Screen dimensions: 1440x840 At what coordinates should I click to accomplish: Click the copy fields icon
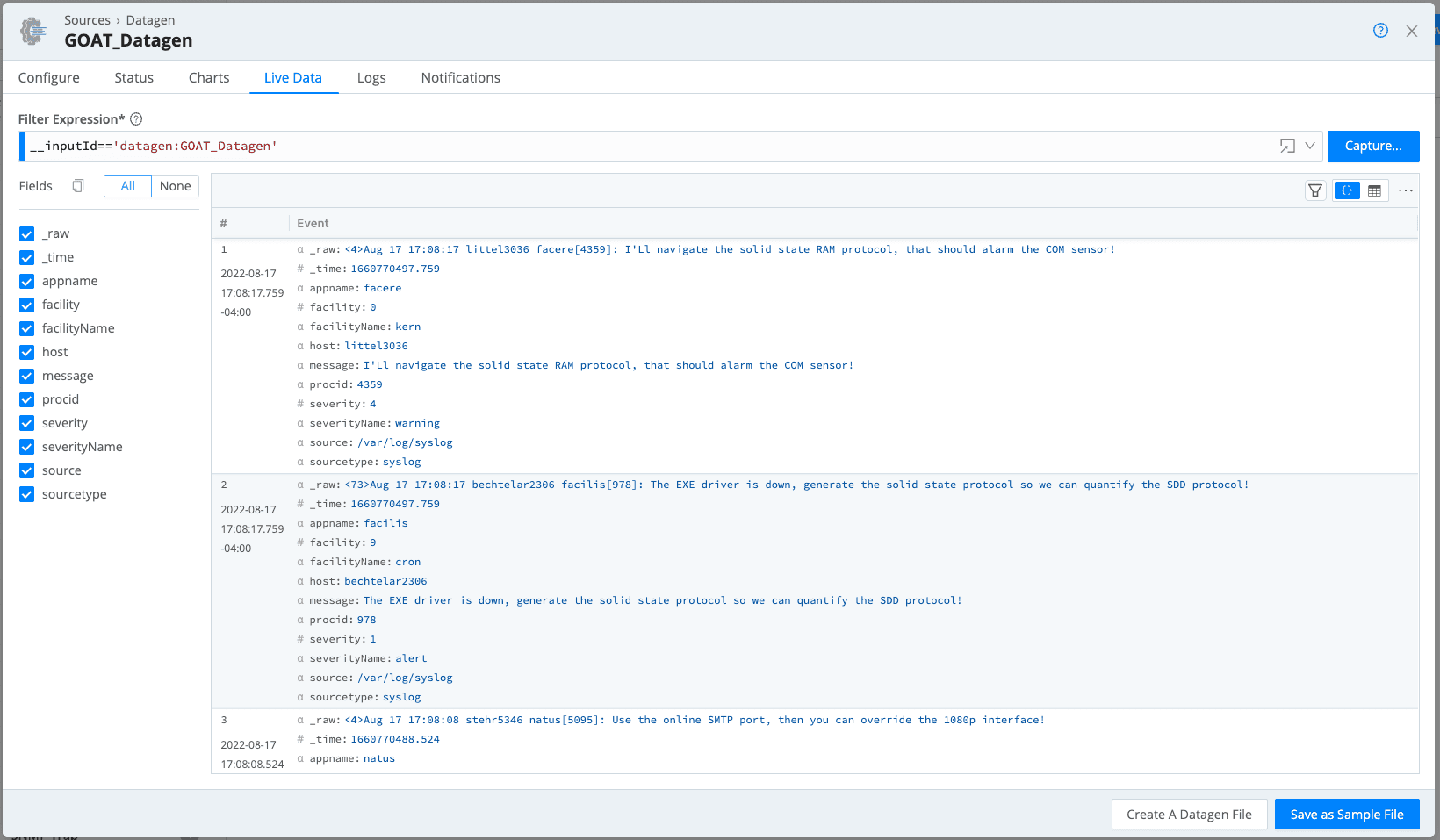click(78, 186)
